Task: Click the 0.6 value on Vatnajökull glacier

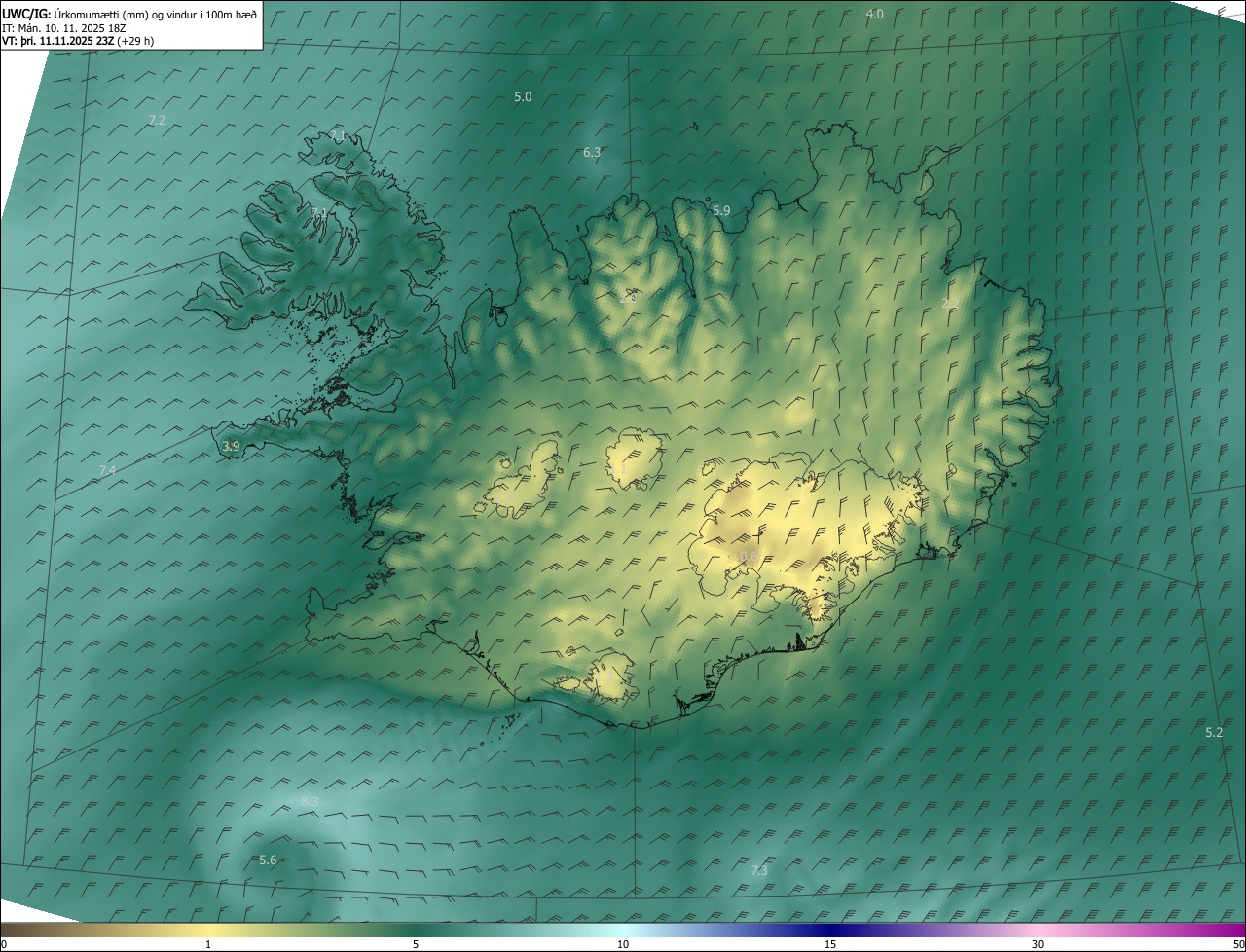Action: [x=748, y=556]
